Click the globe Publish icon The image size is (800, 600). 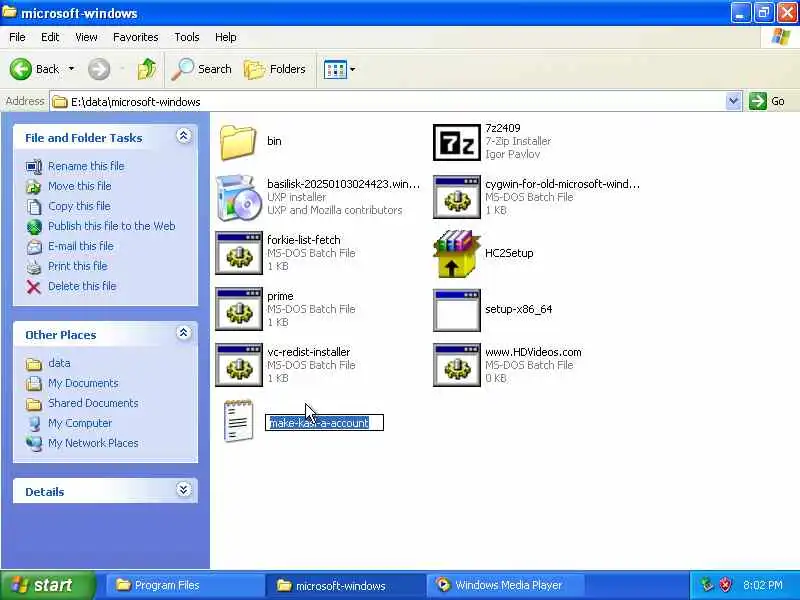pyautogui.click(x=34, y=227)
